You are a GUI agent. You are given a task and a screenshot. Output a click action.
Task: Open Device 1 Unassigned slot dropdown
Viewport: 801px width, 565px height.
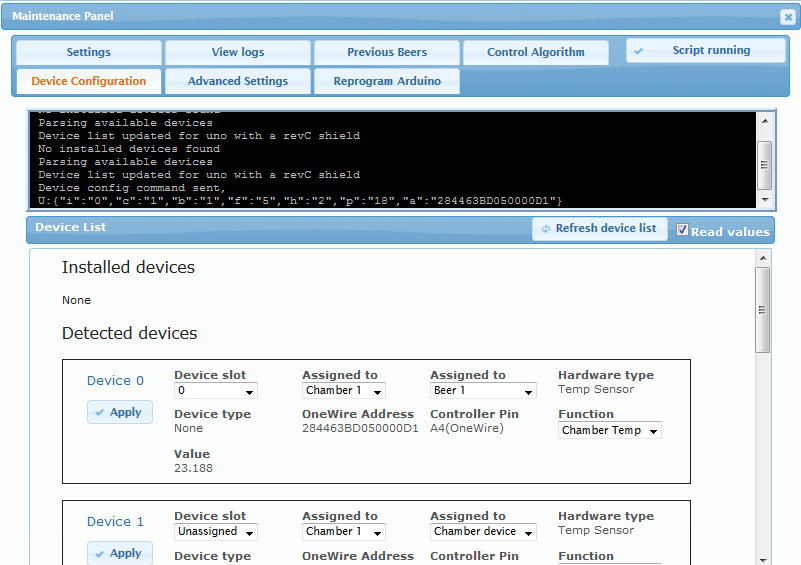click(215, 532)
